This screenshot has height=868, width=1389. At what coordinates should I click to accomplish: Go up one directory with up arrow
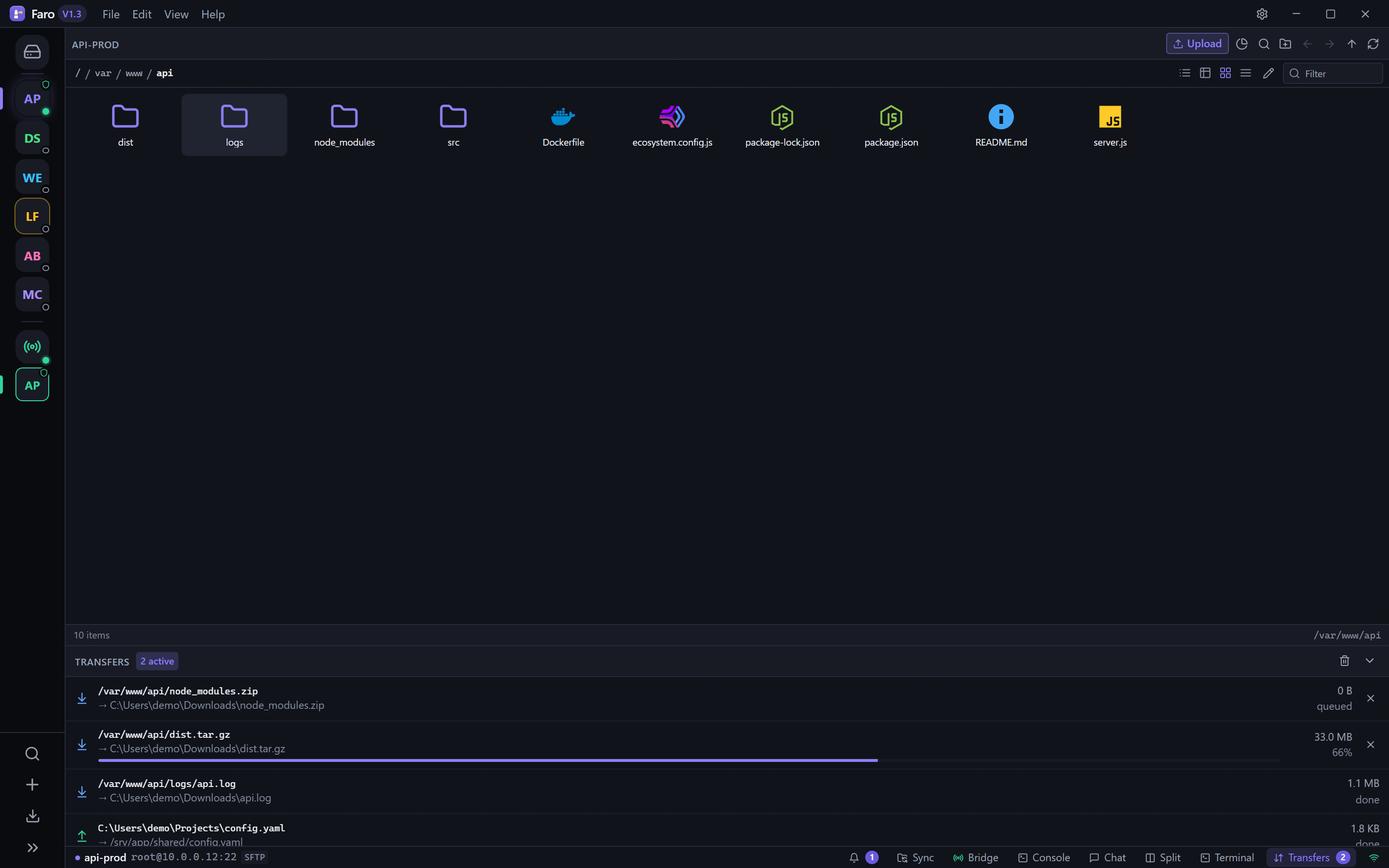(1352, 43)
